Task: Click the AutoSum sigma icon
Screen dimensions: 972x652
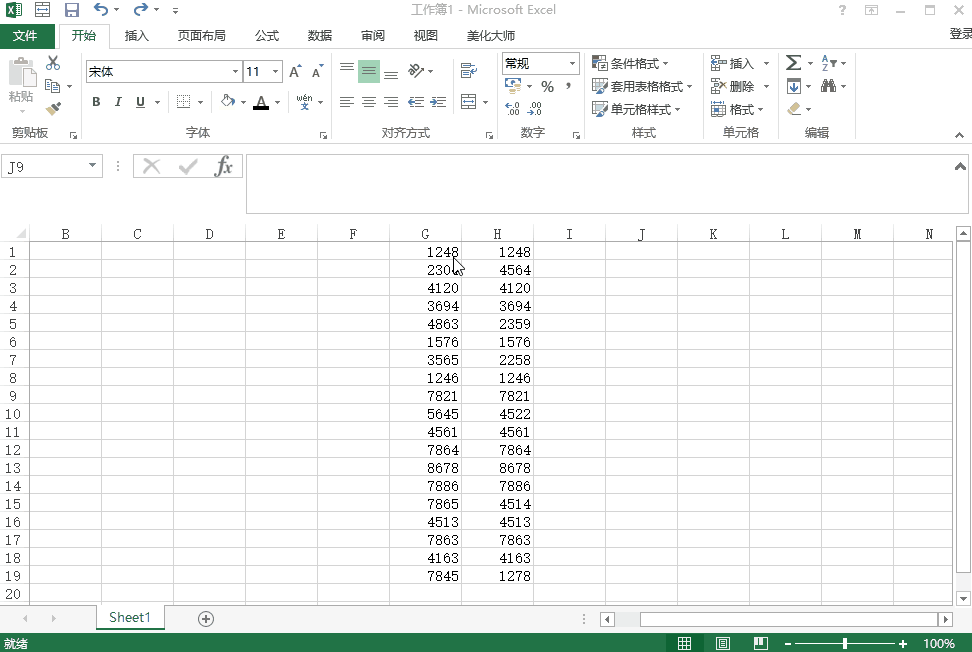Action: pyautogui.click(x=793, y=63)
